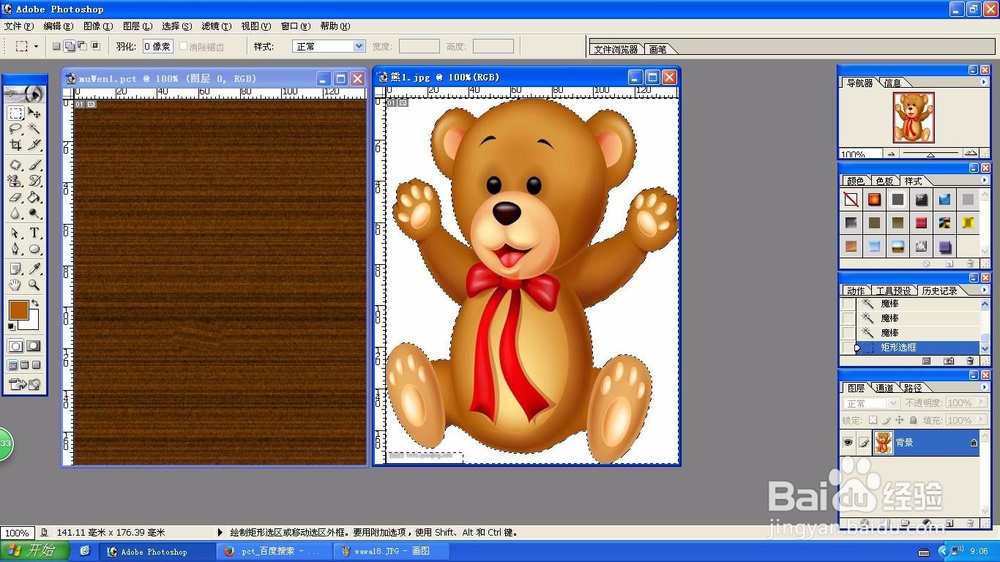Open the 样式 (Style) dropdown in options bar
1000x562 pixels.
coord(328,47)
